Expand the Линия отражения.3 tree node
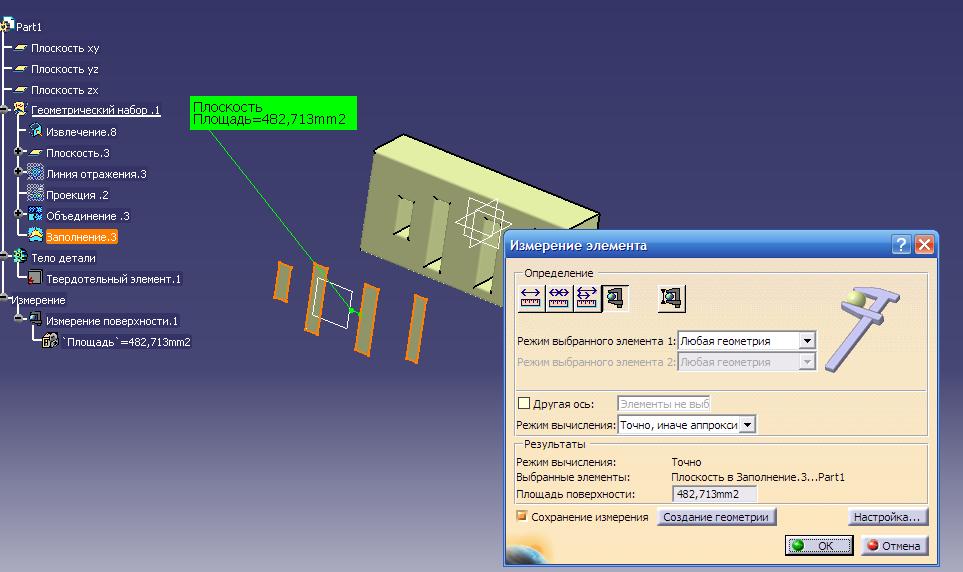963x572 pixels. 19,172
